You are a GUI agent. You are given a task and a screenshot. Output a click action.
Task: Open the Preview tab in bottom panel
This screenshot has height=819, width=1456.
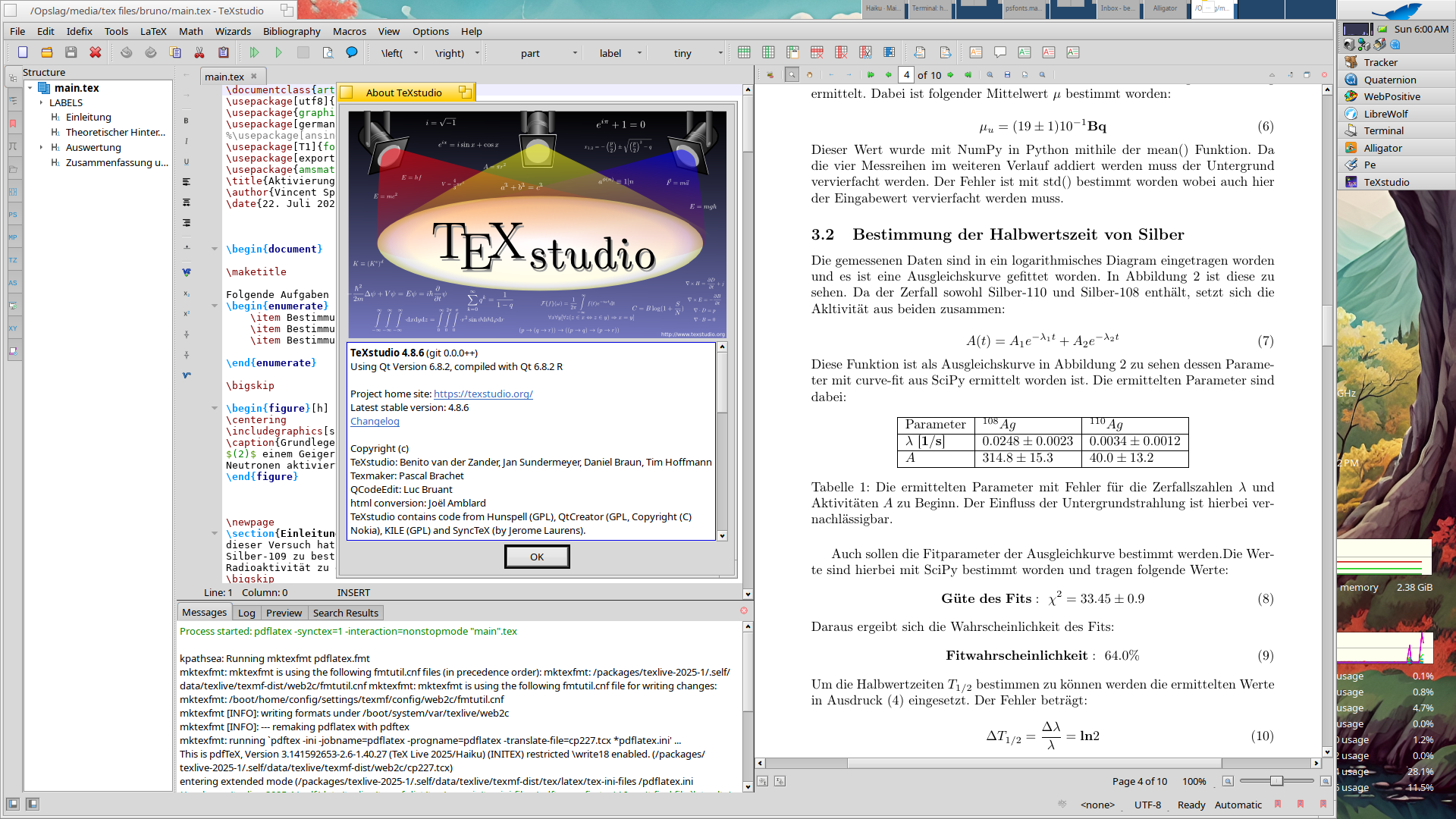point(284,613)
